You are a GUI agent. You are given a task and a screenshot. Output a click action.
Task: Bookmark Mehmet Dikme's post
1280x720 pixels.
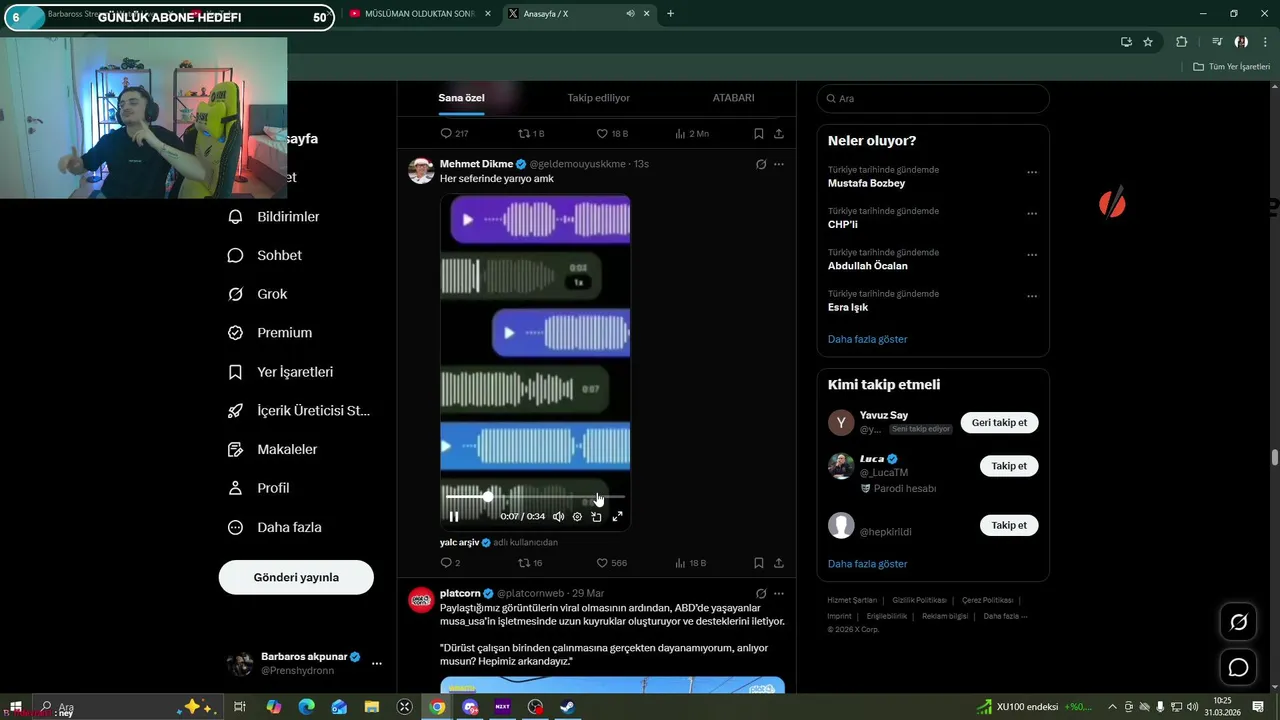(759, 563)
